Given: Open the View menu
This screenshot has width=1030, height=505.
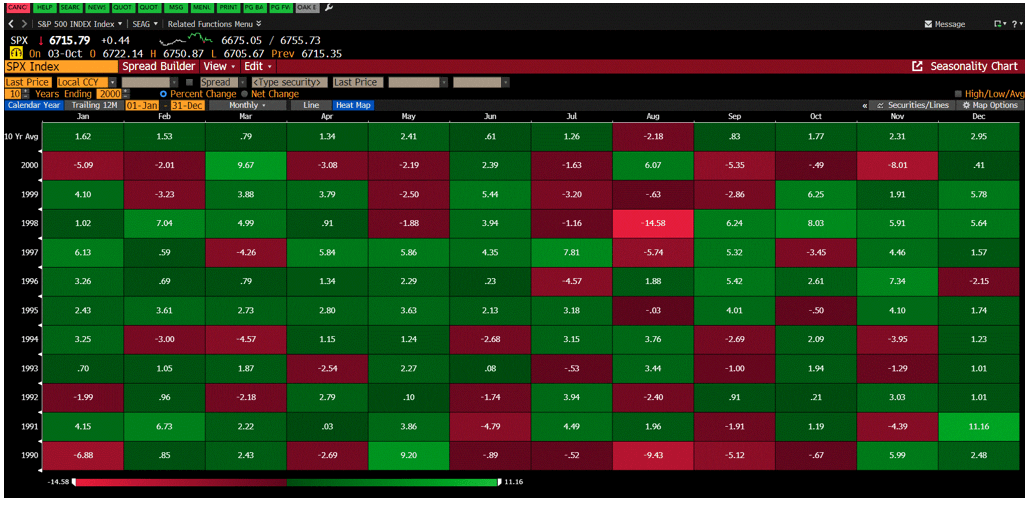Looking at the screenshot, I should click(x=218, y=66).
